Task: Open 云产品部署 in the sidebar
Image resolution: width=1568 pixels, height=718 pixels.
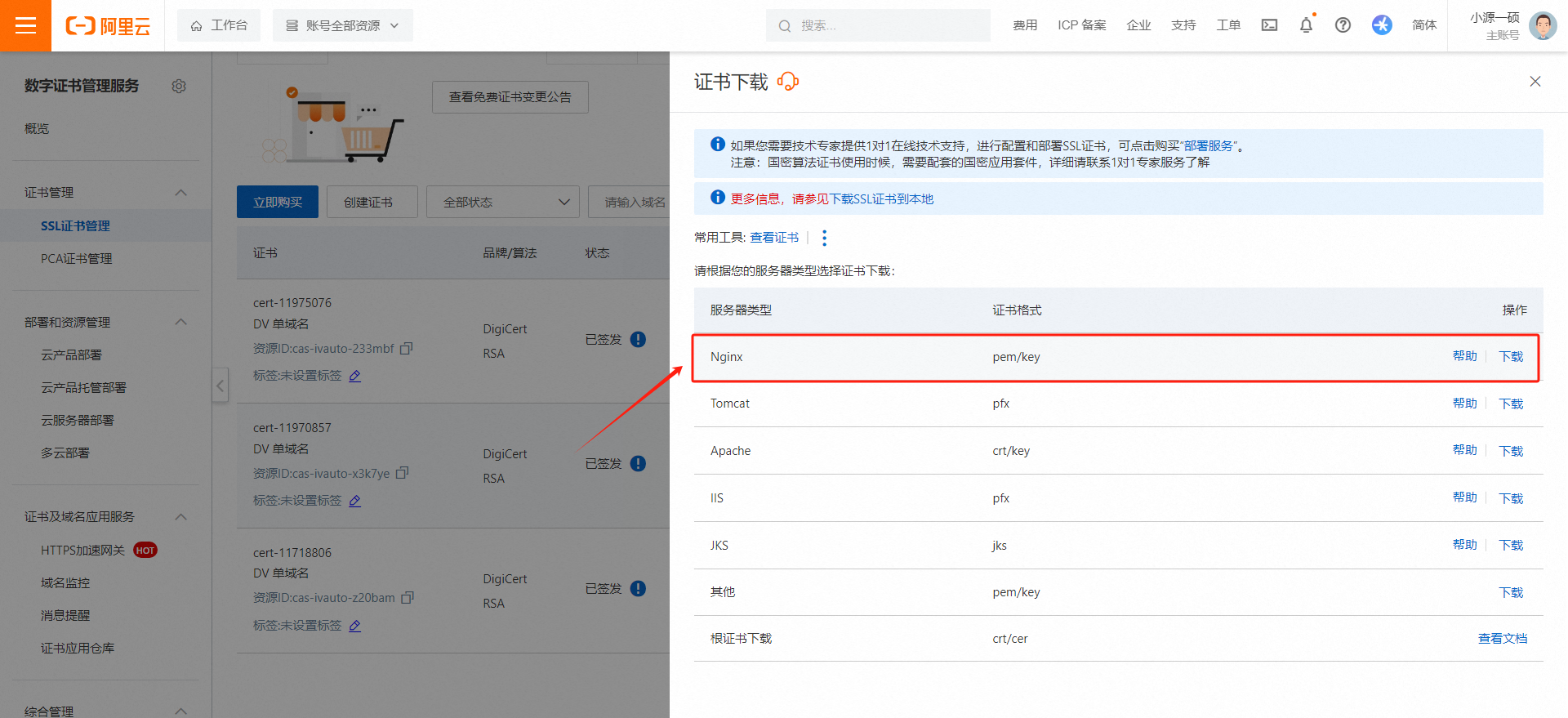Action: coord(71,355)
